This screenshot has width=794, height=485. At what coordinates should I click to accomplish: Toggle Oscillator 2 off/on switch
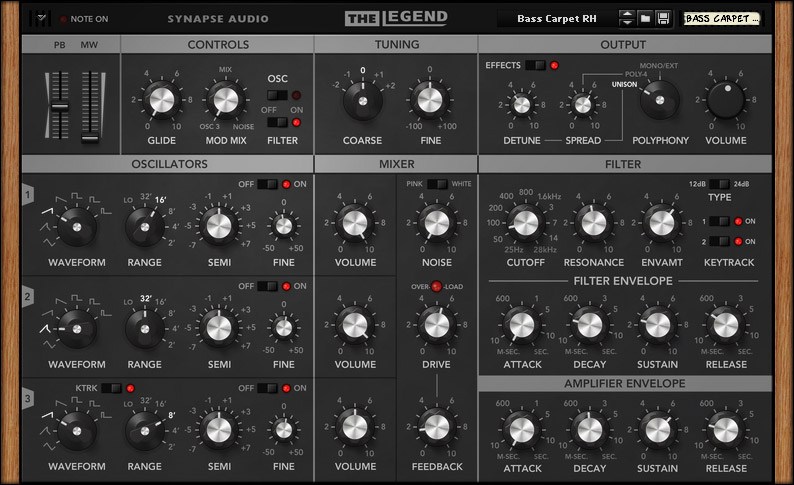pyautogui.click(x=269, y=286)
